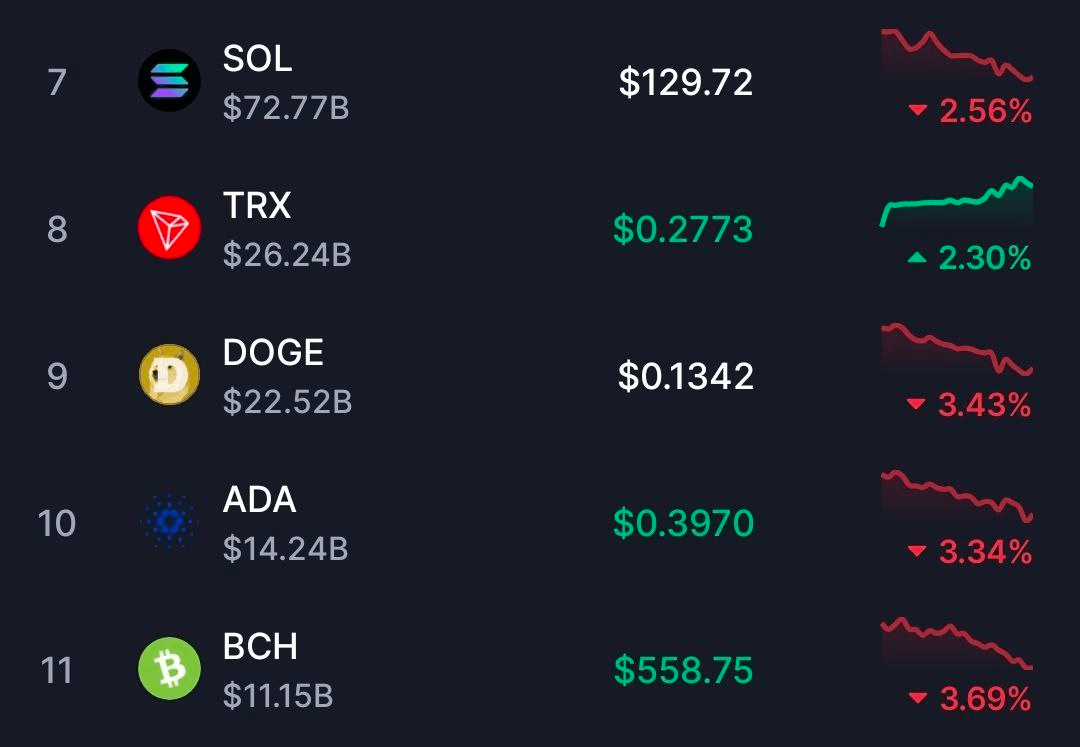Click the SOL price $129.72
Viewport: 1080px width, 747px height.
click(685, 82)
